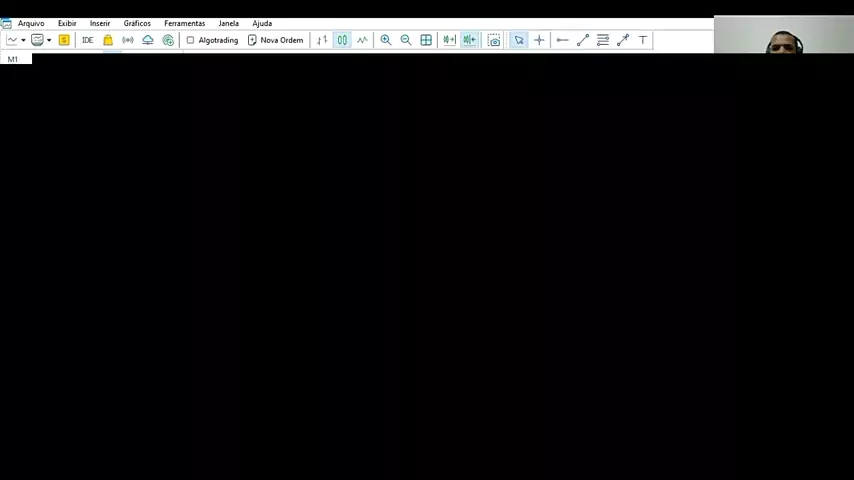
Task: Zoom out on the chart
Action: tap(406, 40)
